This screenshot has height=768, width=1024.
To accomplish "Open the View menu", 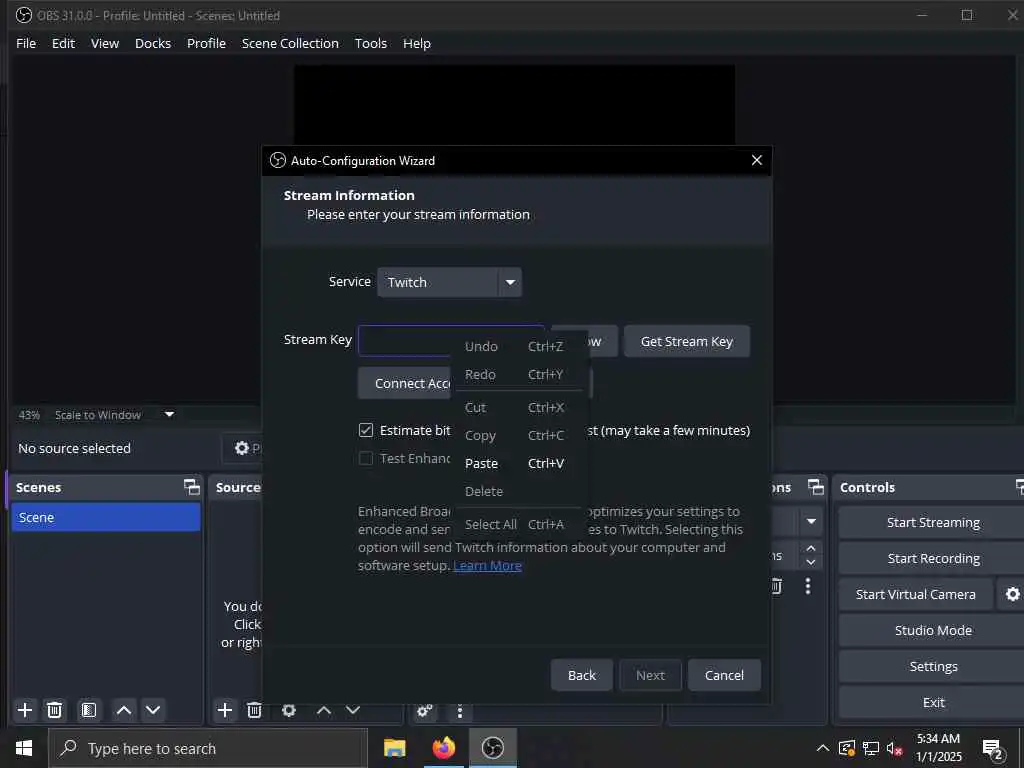I will coord(104,43).
